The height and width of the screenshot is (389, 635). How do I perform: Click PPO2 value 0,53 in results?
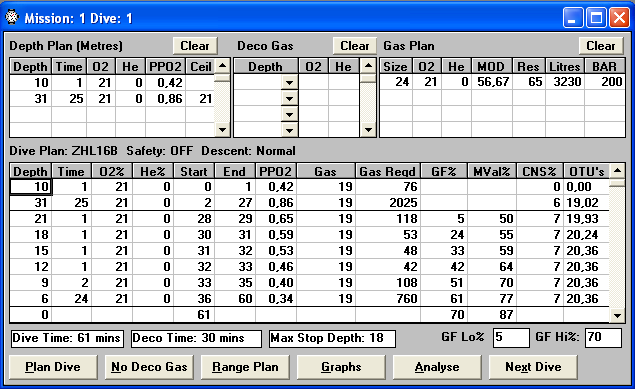pos(276,251)
